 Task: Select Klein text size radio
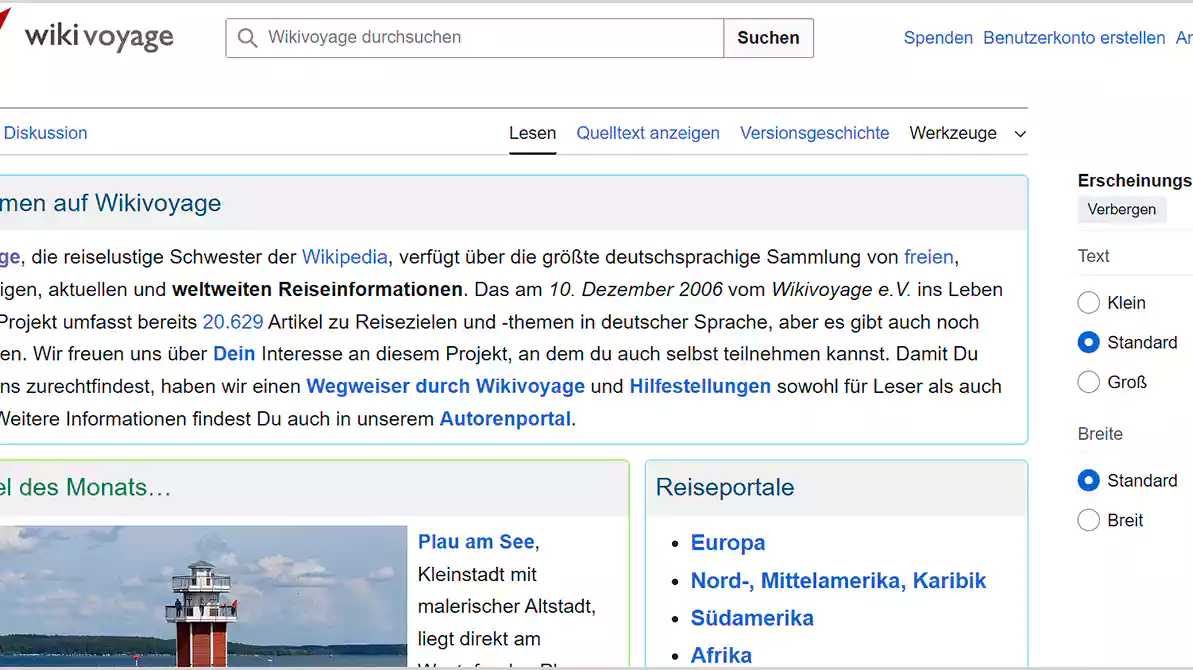click(x=1089, y=303)
